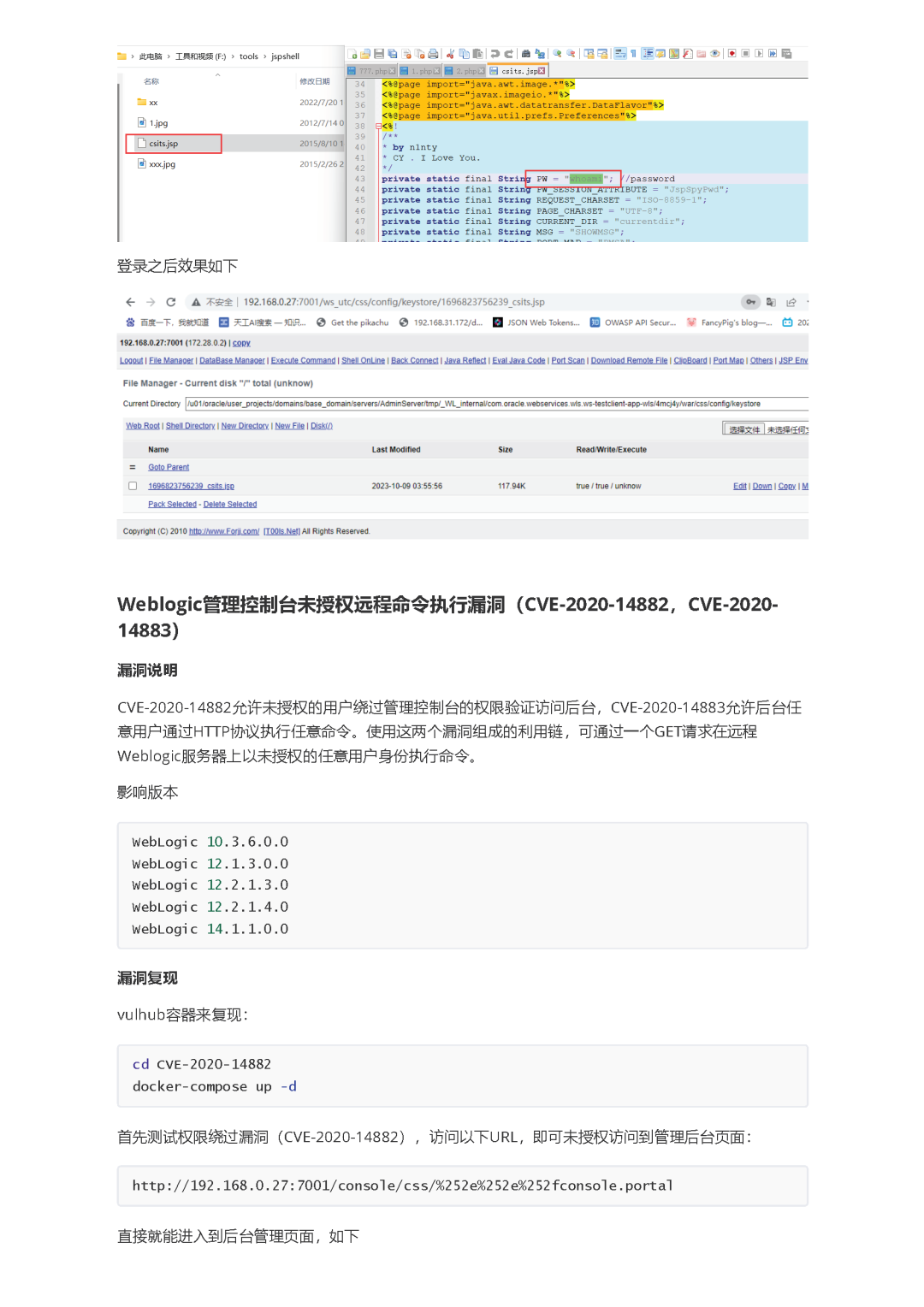This screenshot has height=1307, width=924.
Task: Click the Stop Recording macro icon
Action: 746,54
